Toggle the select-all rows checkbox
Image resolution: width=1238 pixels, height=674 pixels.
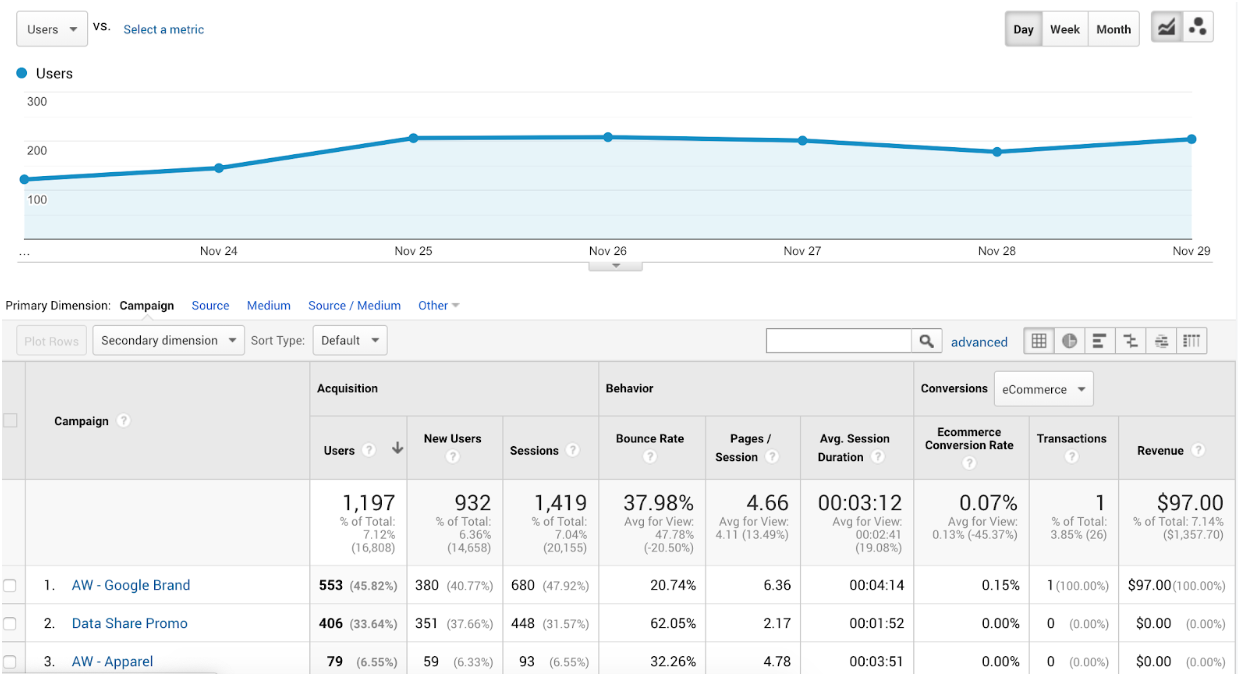click(x=11, y=421)
